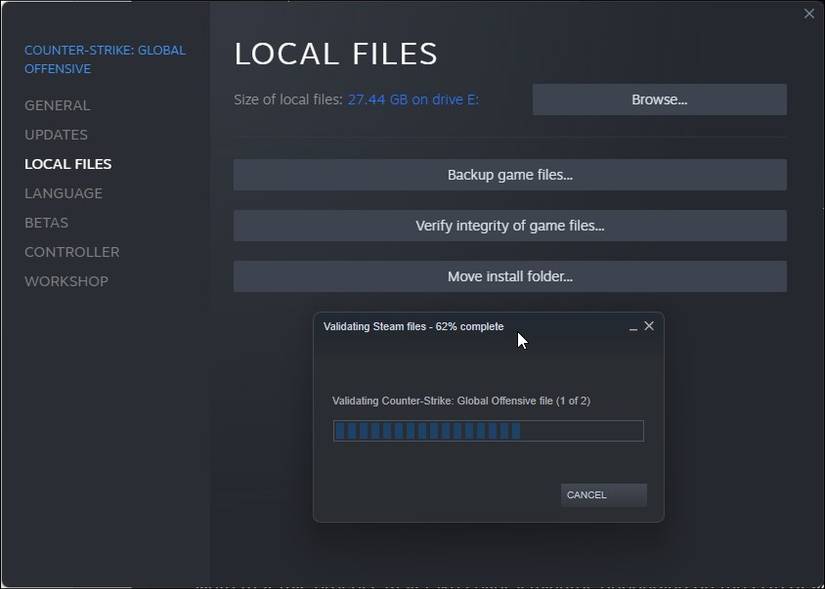
Task: Click the 'Size of local files:' label
Action: tap(288, 99)
